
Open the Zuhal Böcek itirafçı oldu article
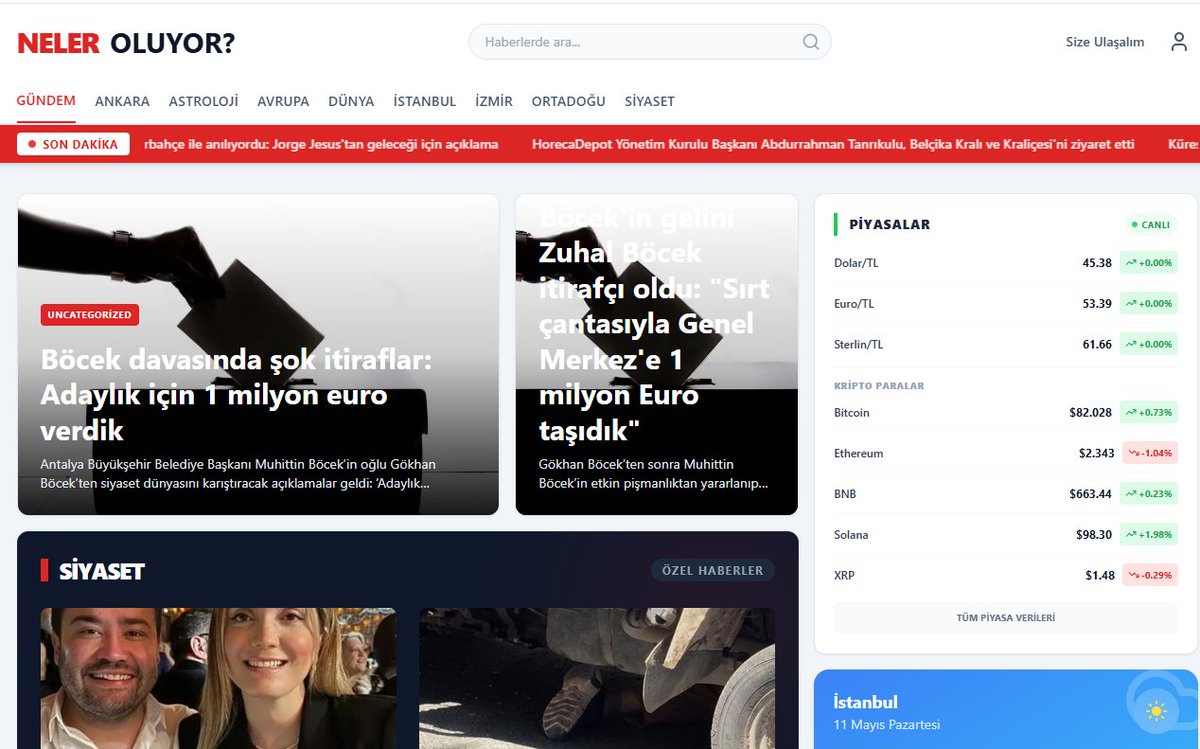654,324
